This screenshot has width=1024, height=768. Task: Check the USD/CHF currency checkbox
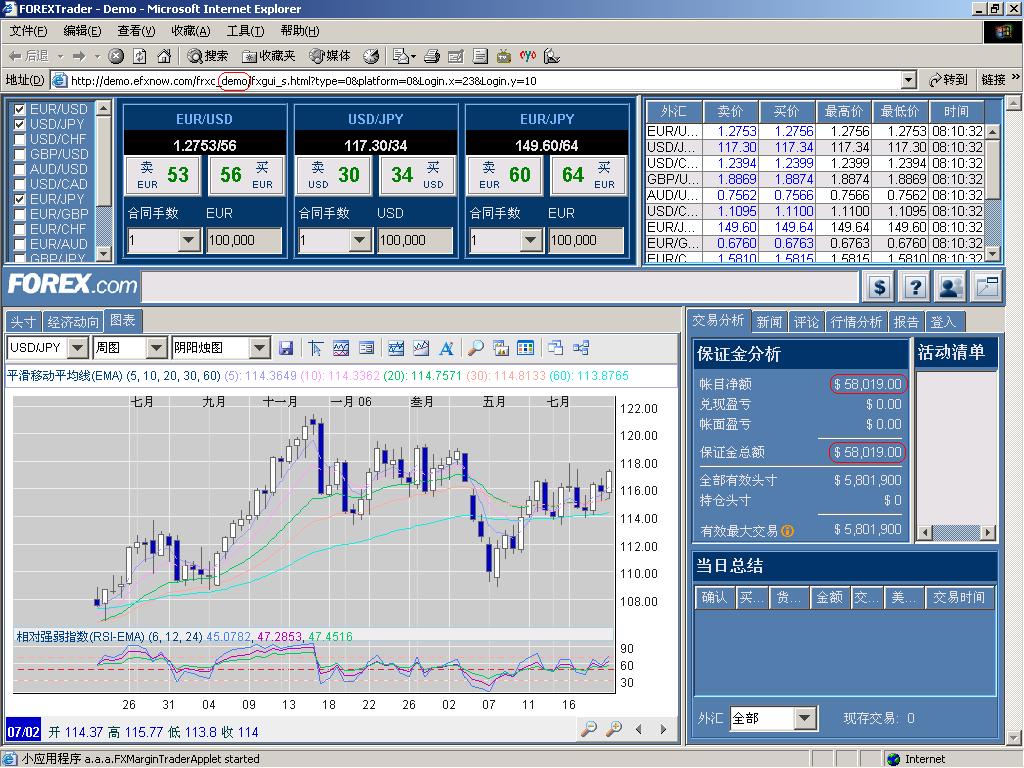click(20, 139)
